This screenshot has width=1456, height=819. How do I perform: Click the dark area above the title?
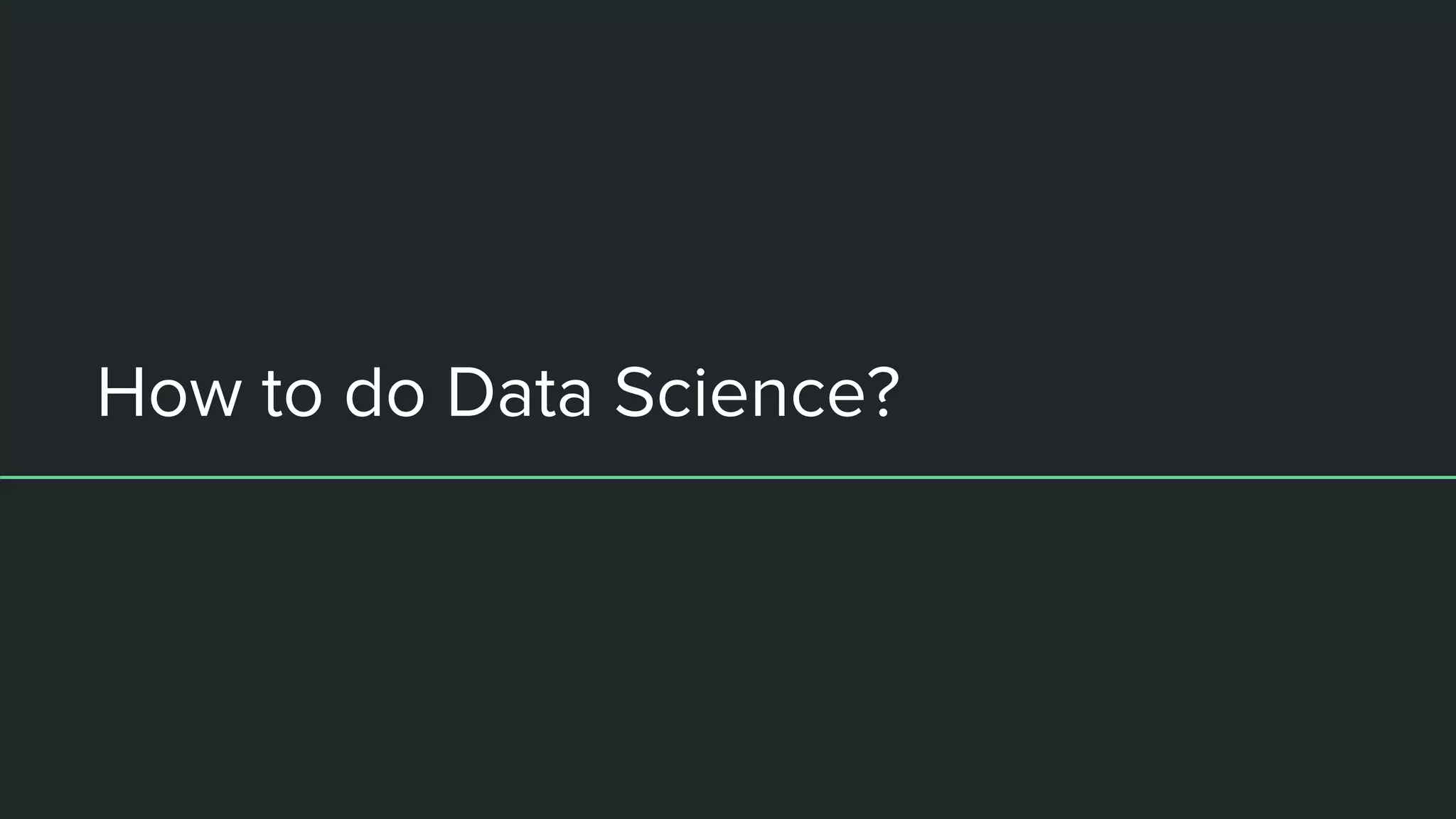tap(728, 178)
